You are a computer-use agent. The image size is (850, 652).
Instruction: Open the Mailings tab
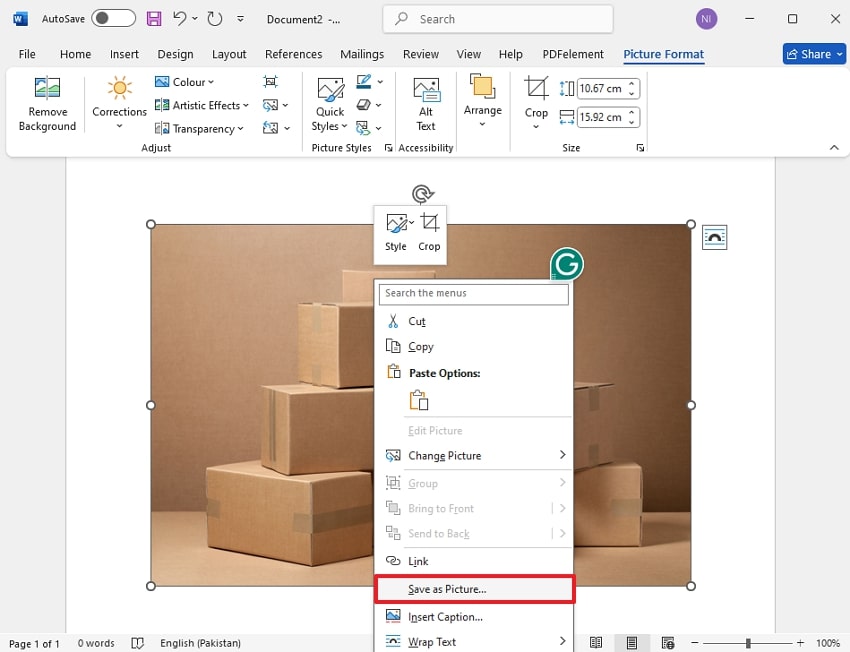tap(362, 54)
